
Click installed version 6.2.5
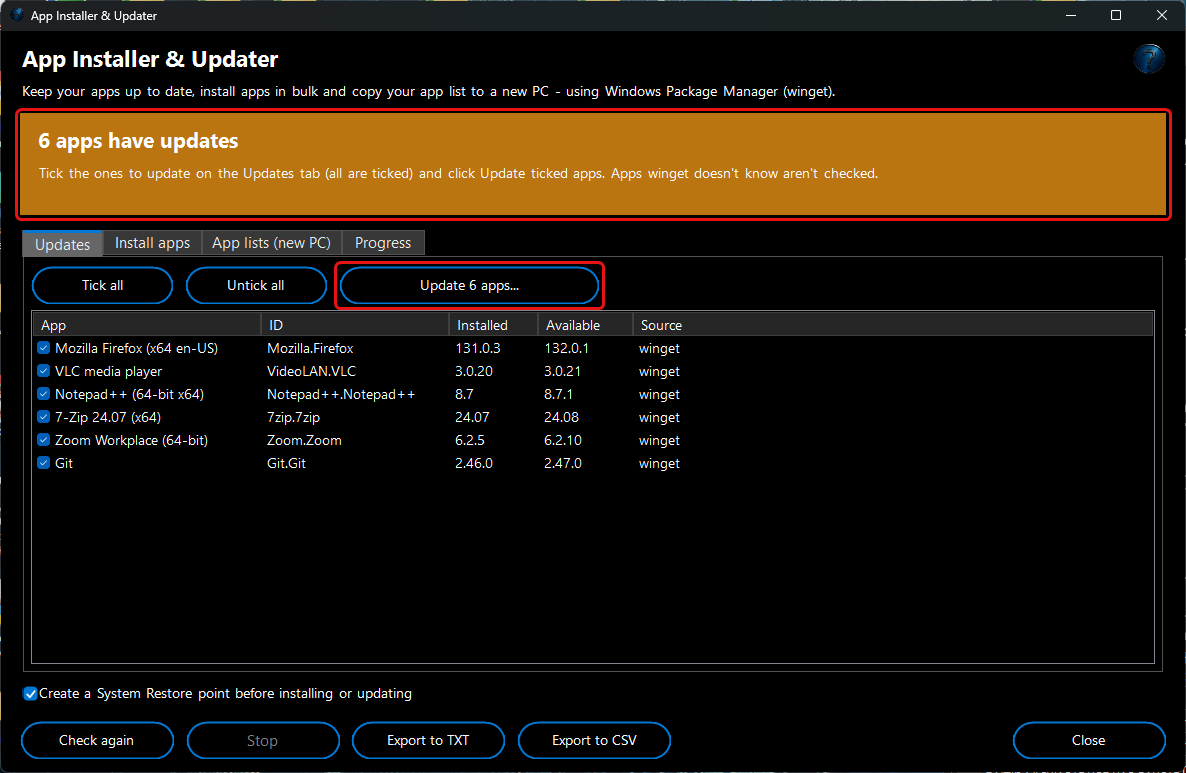pos(470,440)
